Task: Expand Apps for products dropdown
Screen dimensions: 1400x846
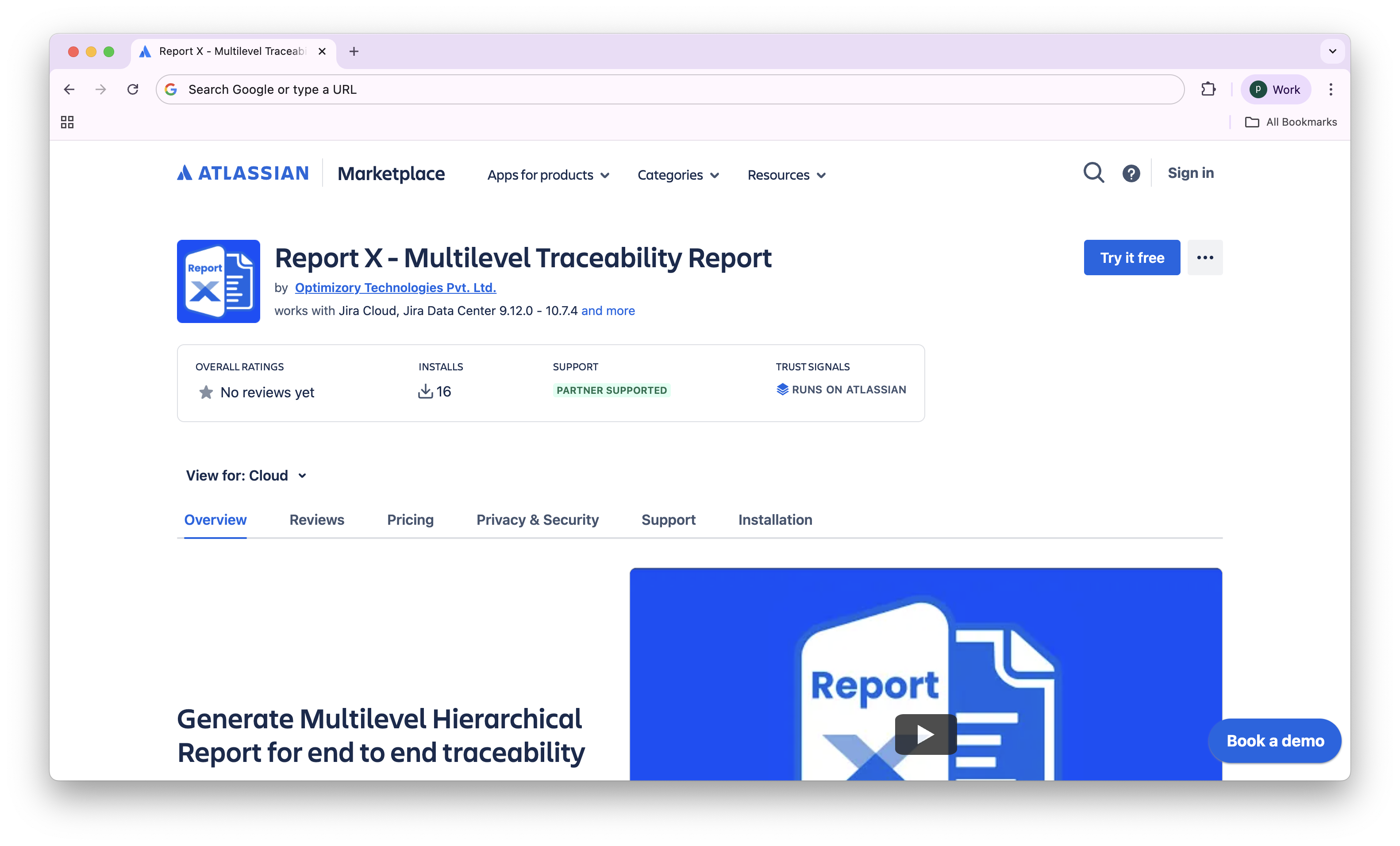Action: [548, 175]
